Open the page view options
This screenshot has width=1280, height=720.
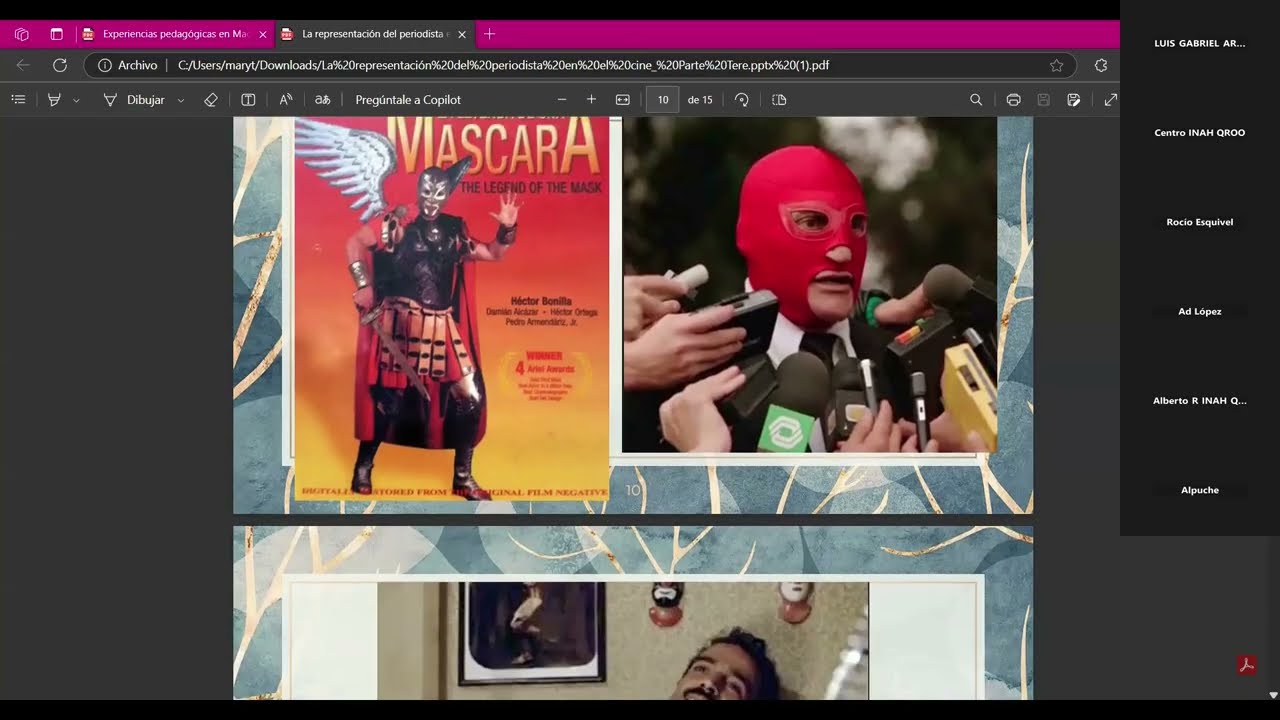(780, 100)
